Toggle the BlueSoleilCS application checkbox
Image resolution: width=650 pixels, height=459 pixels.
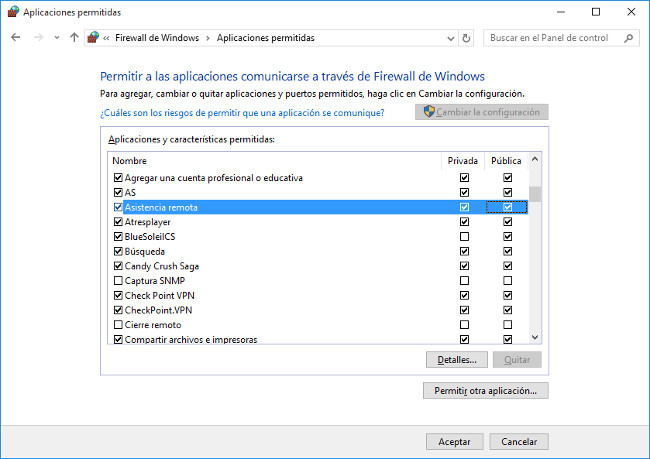click(x=118, y=236)
